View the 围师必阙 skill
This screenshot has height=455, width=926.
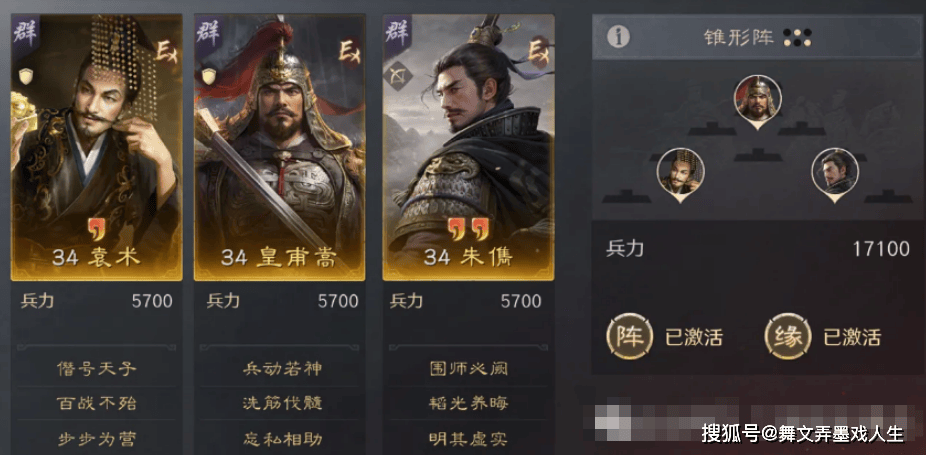coord(468,369)
